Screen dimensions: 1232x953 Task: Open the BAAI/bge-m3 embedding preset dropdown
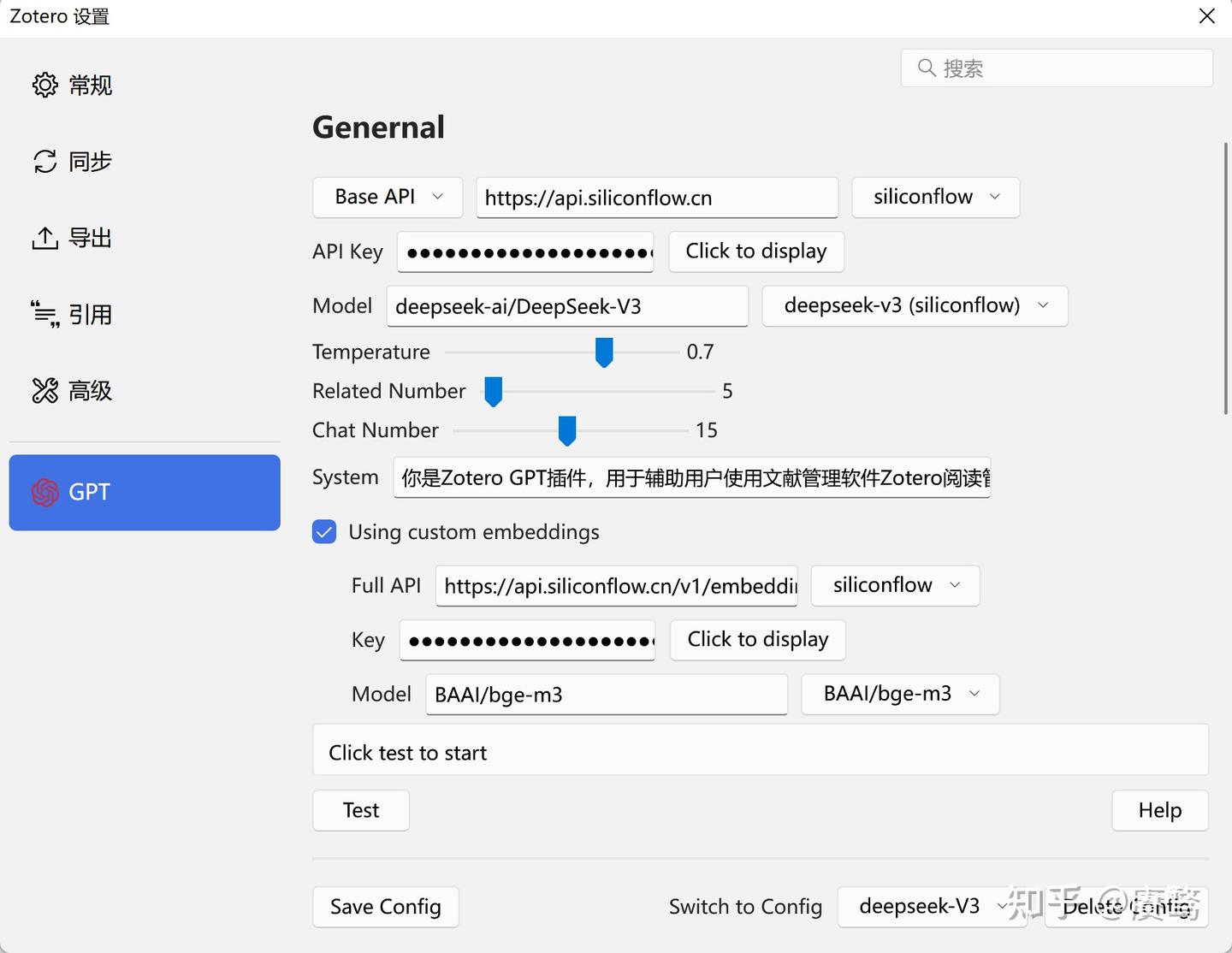[x=899, y=694]
